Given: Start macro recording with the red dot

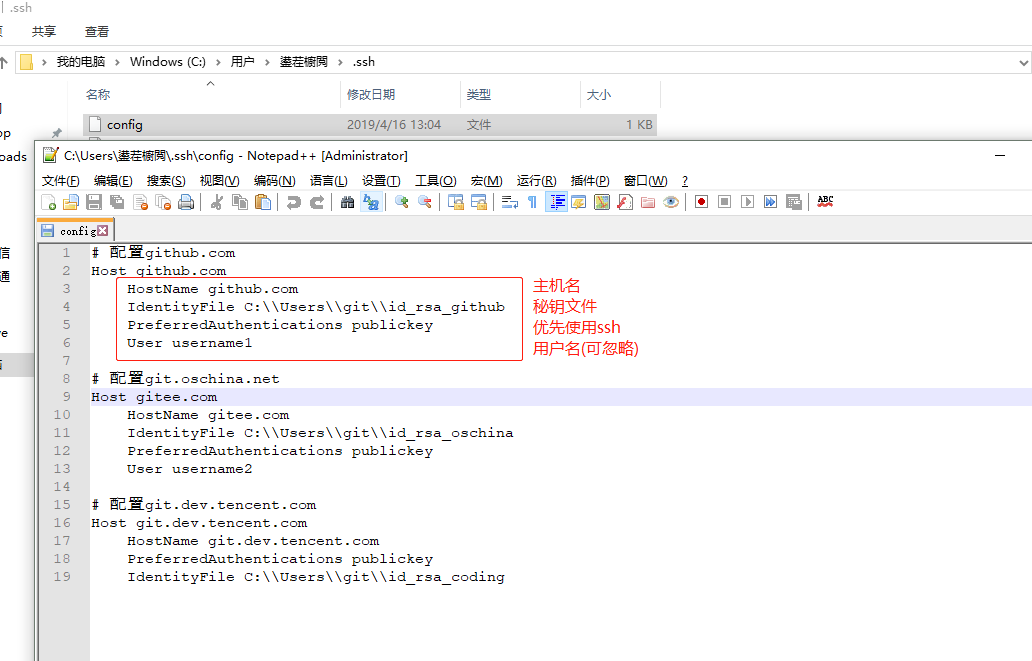Looking at the screenshot, I should (702, 202).
